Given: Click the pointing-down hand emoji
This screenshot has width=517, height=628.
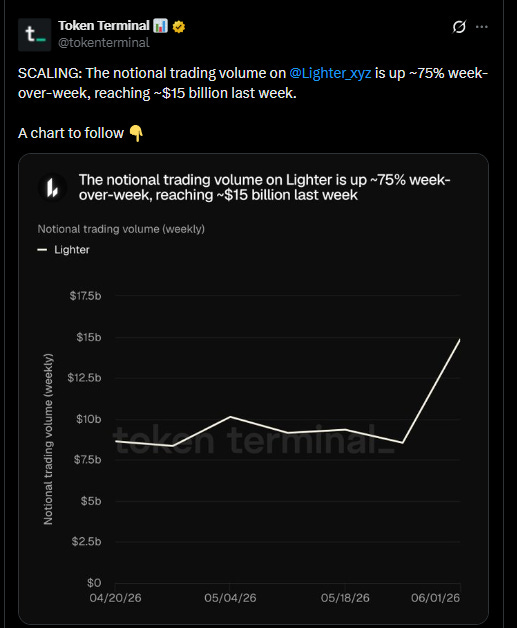Looking at the screenshot, I should (136, 133).
